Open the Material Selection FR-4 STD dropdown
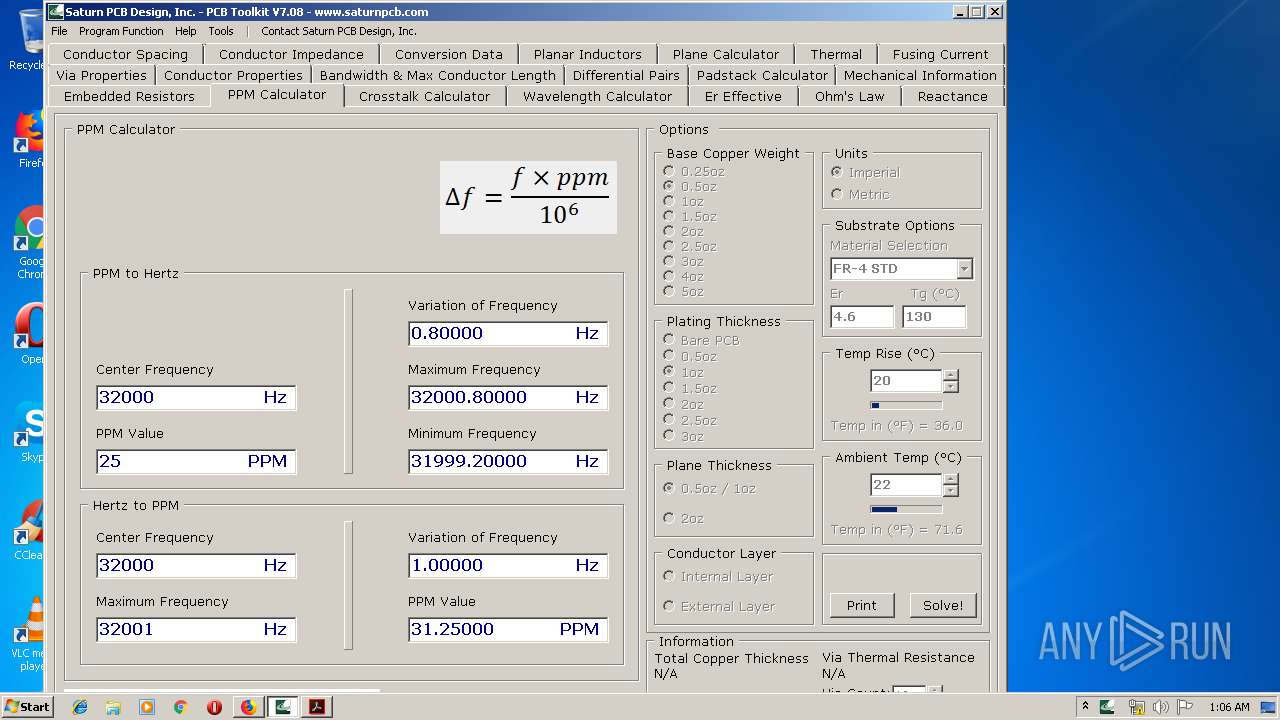 click(964, 268)
